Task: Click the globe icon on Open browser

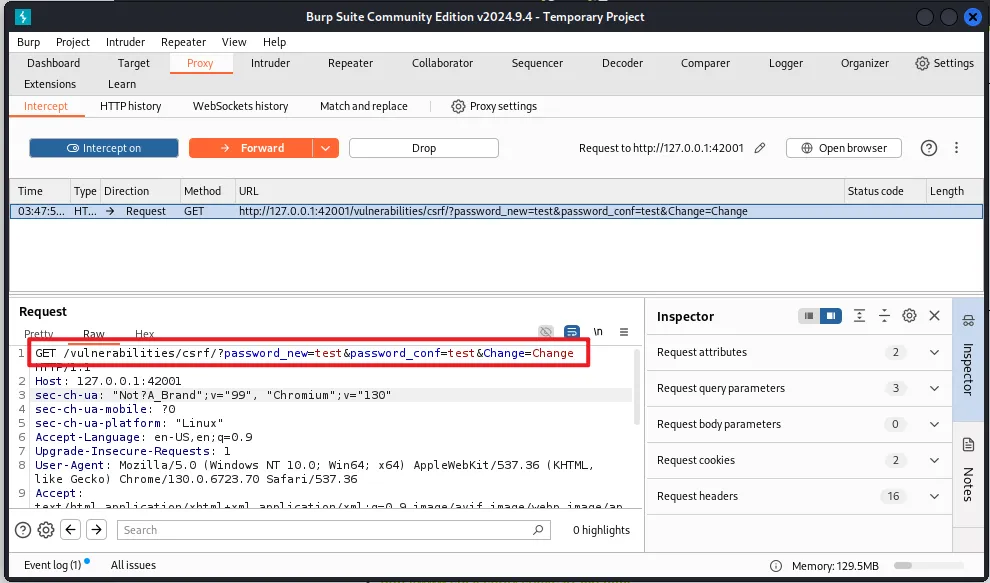Action: 806,148
